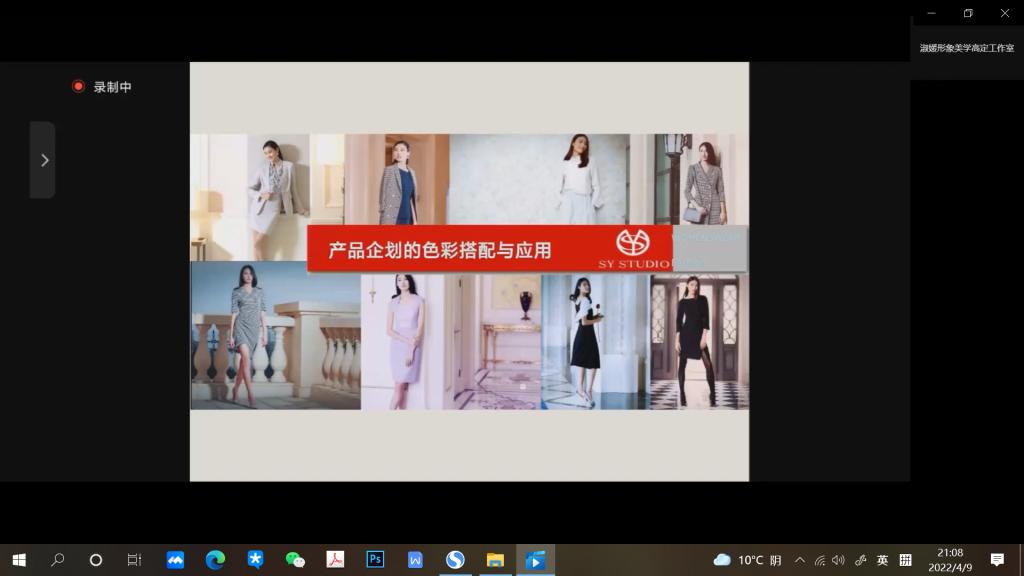Launch Microsoft Edge from taskbar
The width and height of the screenshot is (1024, 576).
tap(215, 560)
